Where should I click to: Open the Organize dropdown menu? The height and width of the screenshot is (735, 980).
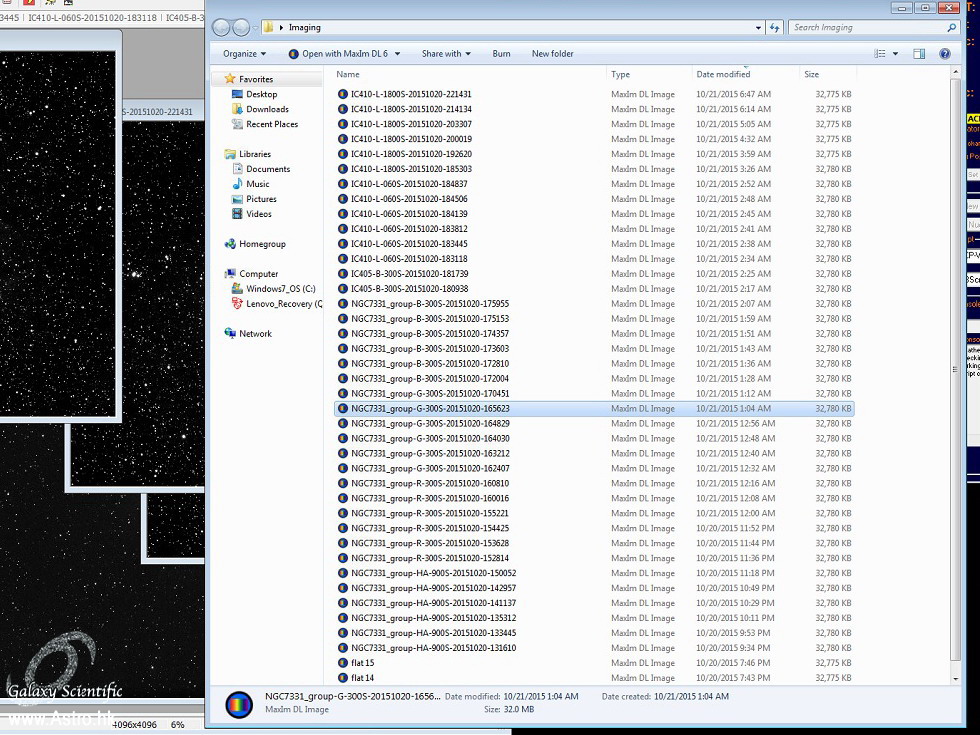(244, 54)
